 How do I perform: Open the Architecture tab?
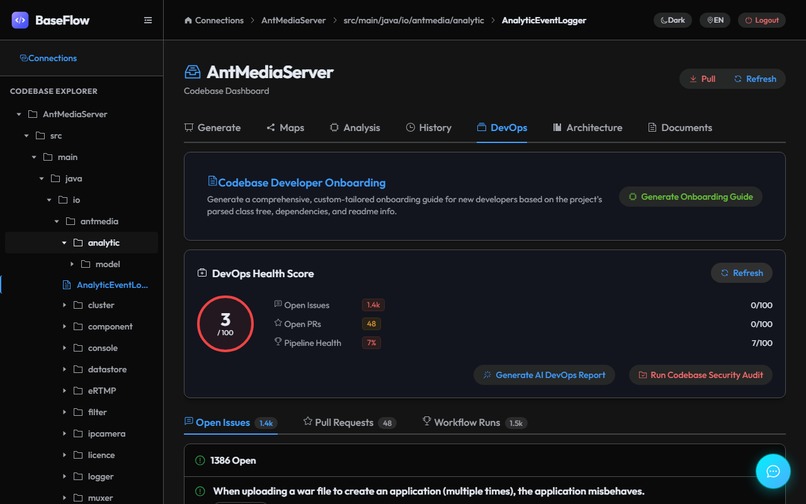click(x=588, y=128)
